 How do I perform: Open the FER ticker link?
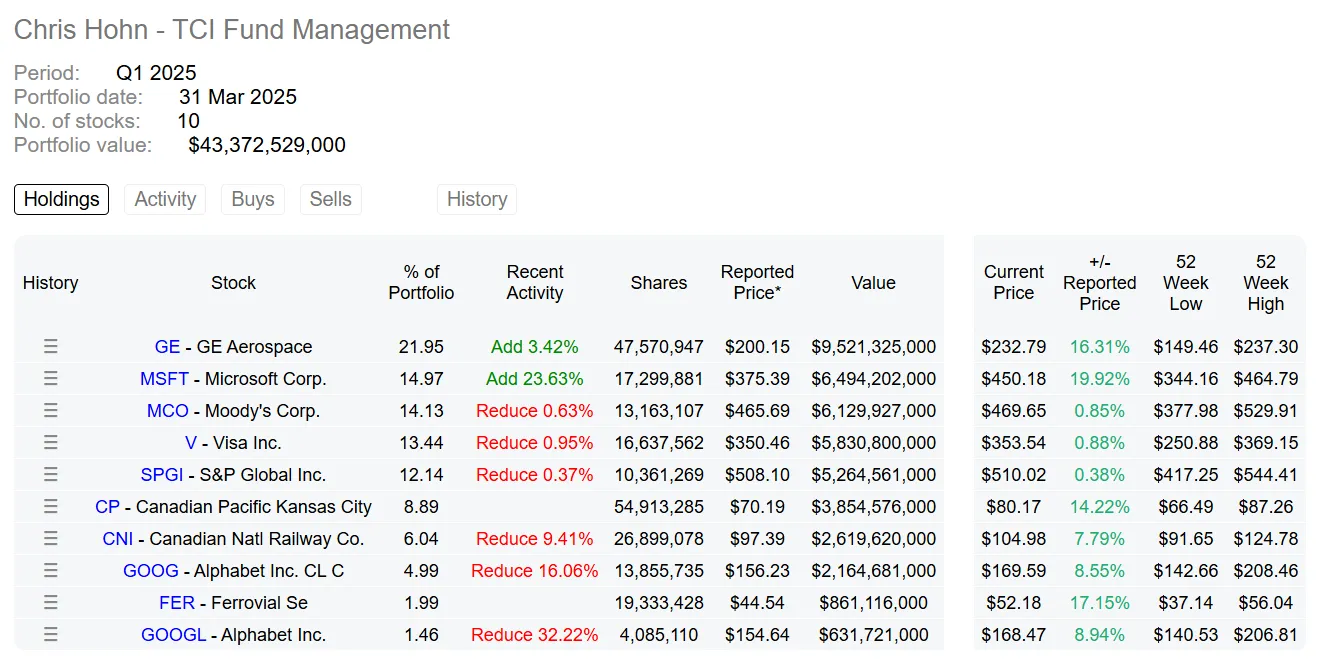click(x=177, y=603)
